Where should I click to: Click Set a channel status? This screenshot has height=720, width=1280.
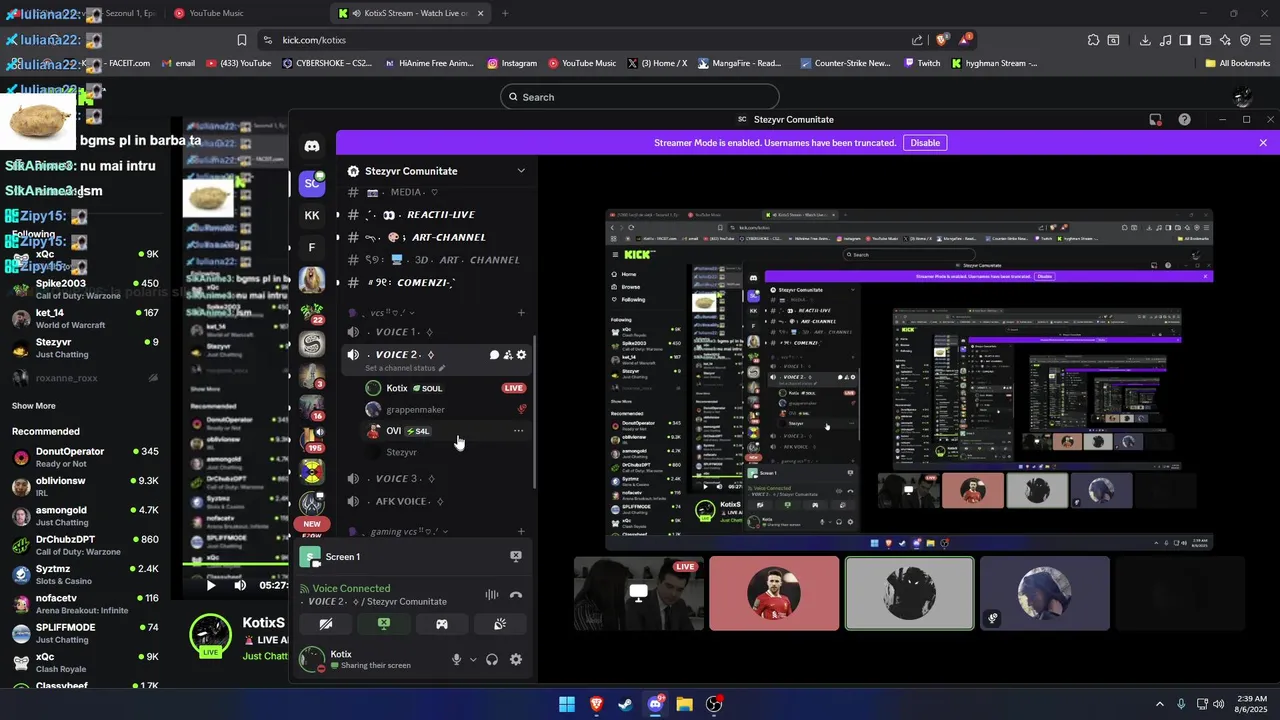pos(405,368)
